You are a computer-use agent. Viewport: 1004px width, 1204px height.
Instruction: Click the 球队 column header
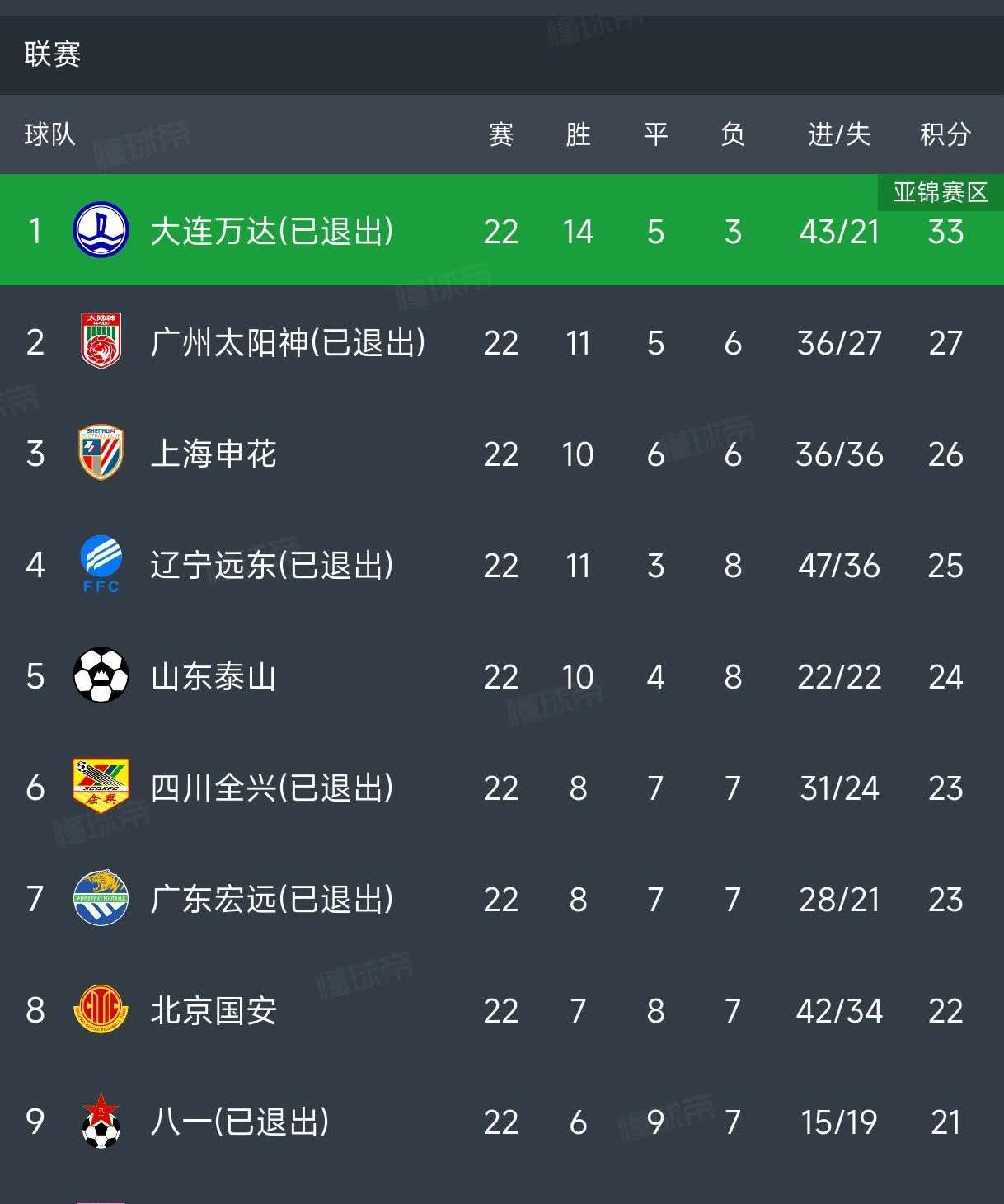[x=49, y=134]
